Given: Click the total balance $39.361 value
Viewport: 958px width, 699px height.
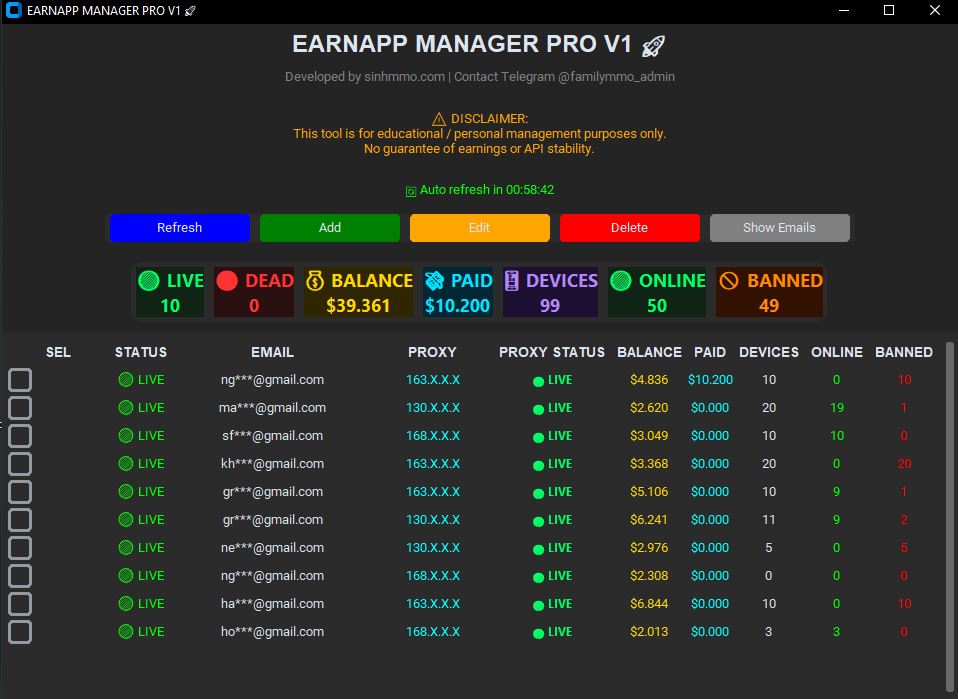Looking at the screenshot, I should 358,306.
